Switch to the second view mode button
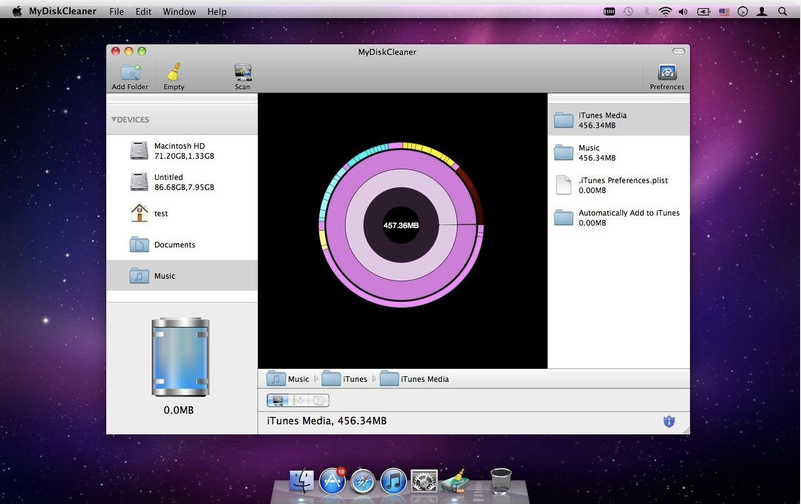This screenshot has height=504, width=801. click(299, 400)
